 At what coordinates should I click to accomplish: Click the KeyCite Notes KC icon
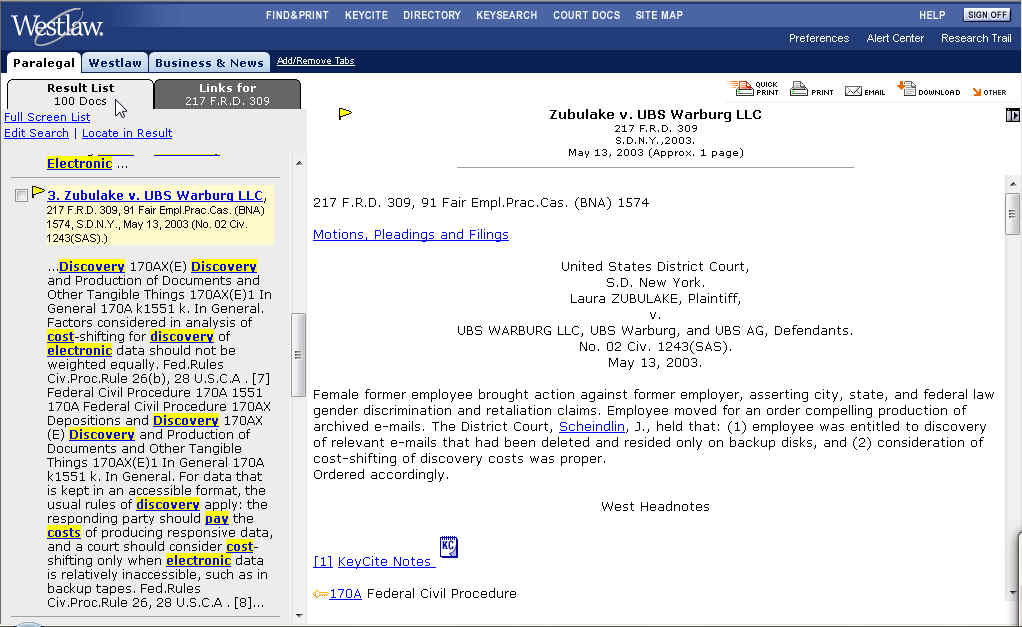[449, 547]
